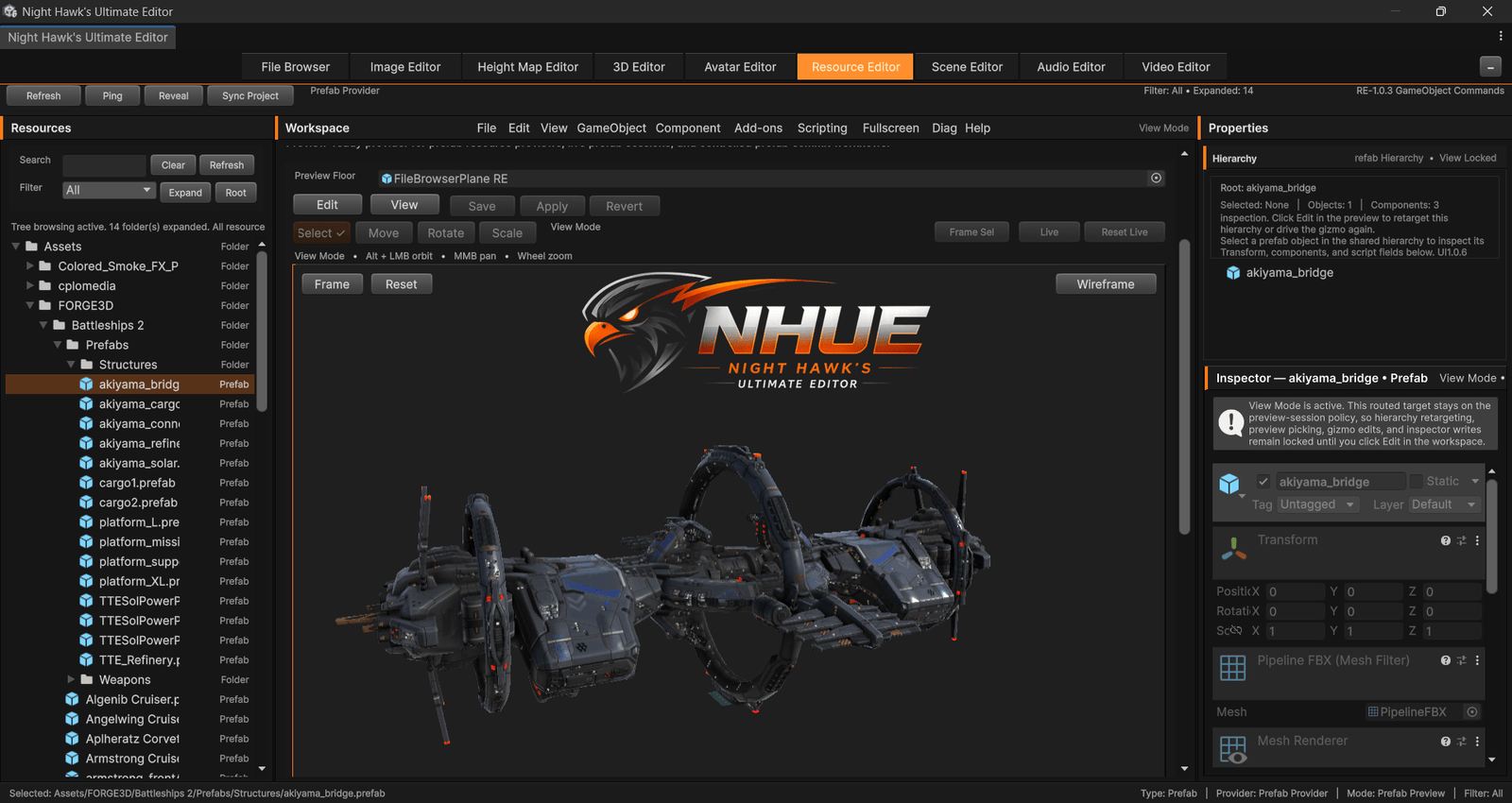Activate the Scale gizmo tool
Image resolution: width=1512 pixels, height=803 pixels.
coord(507,232)
